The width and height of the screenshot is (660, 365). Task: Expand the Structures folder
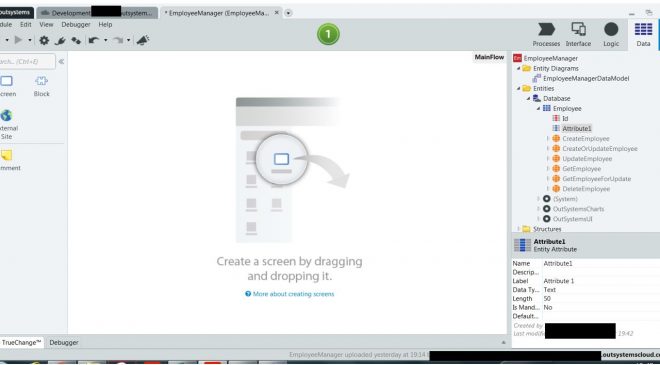(519, 229)
